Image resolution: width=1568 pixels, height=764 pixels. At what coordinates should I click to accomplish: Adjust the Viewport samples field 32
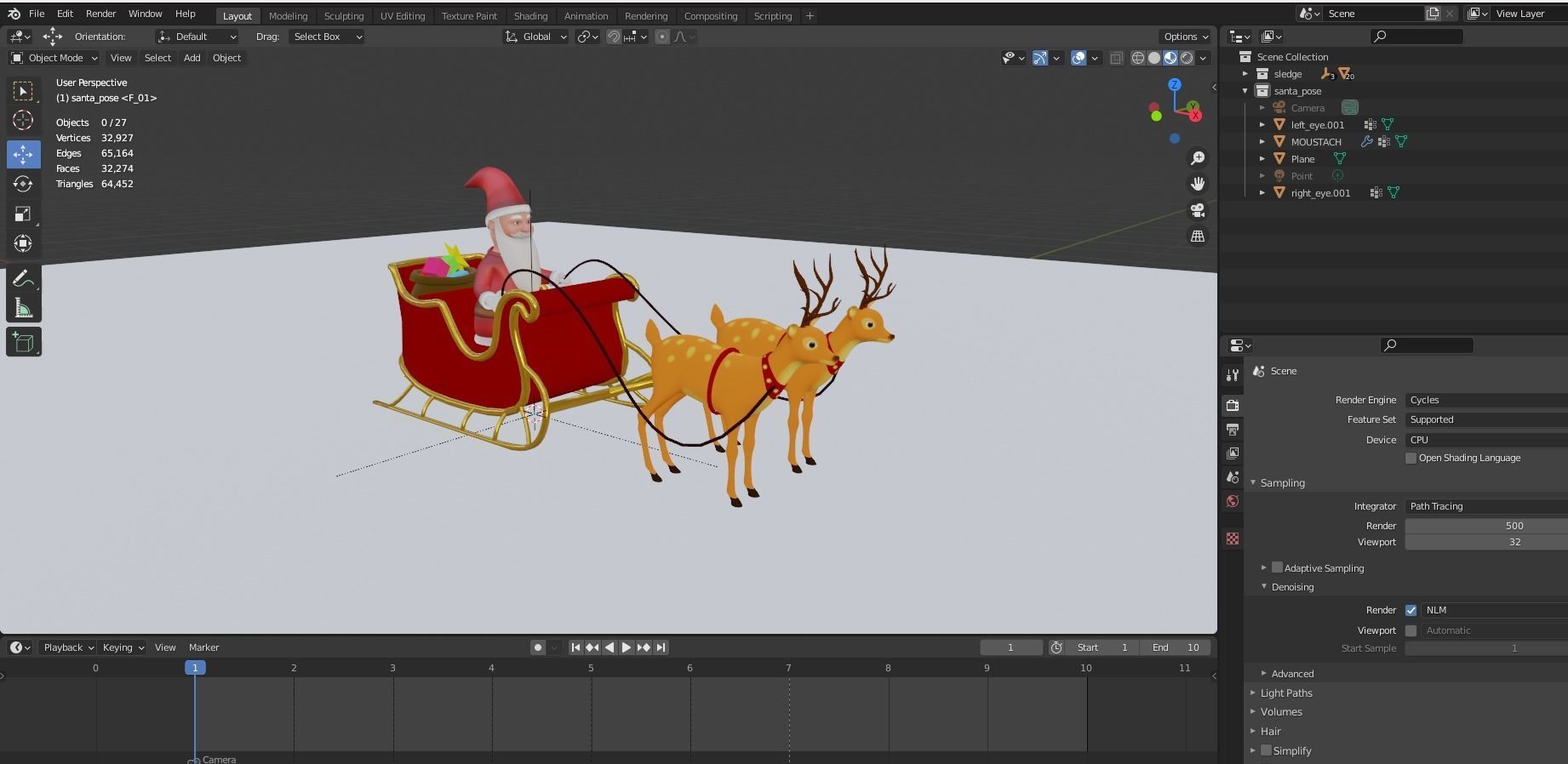(1486, 542)
